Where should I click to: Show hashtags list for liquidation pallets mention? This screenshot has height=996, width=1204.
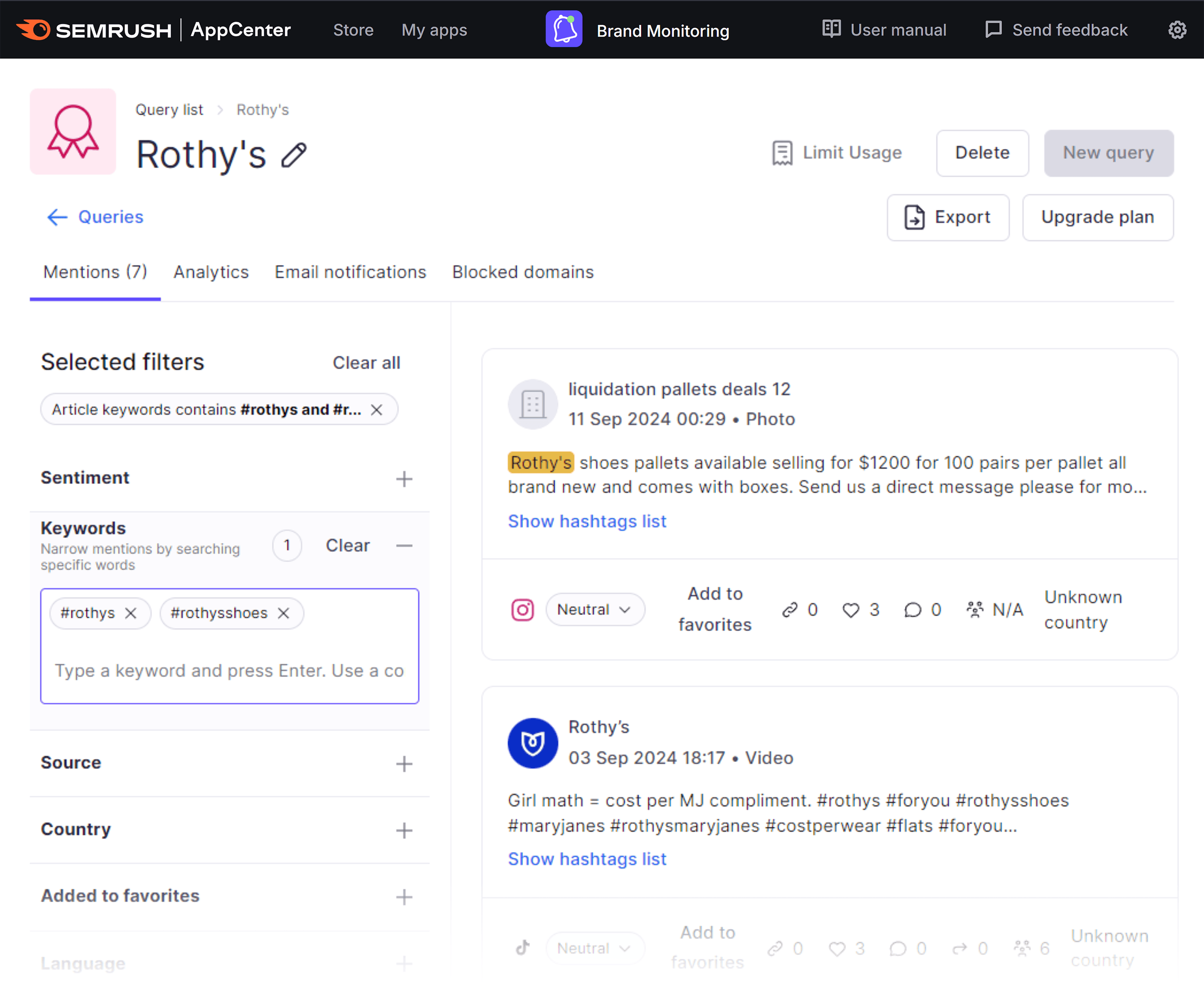(x=587, y=521)
